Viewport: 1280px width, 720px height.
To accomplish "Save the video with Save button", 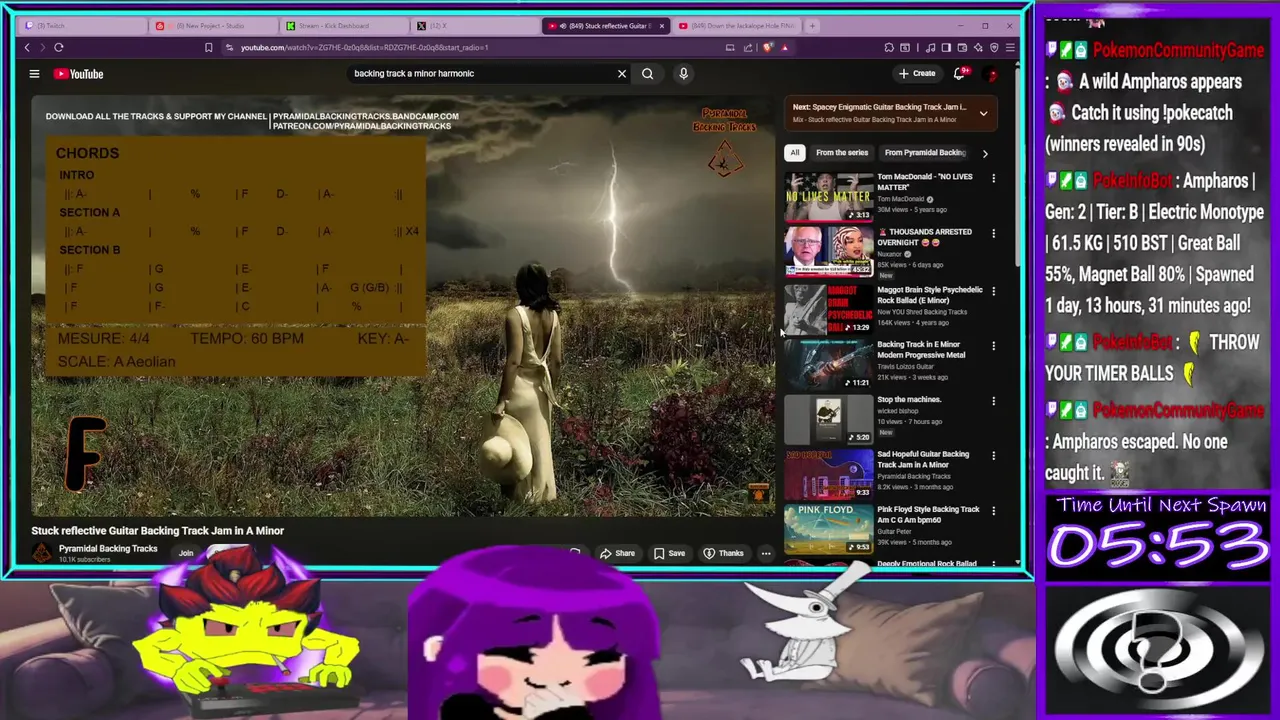I will (x=670, y=553).
